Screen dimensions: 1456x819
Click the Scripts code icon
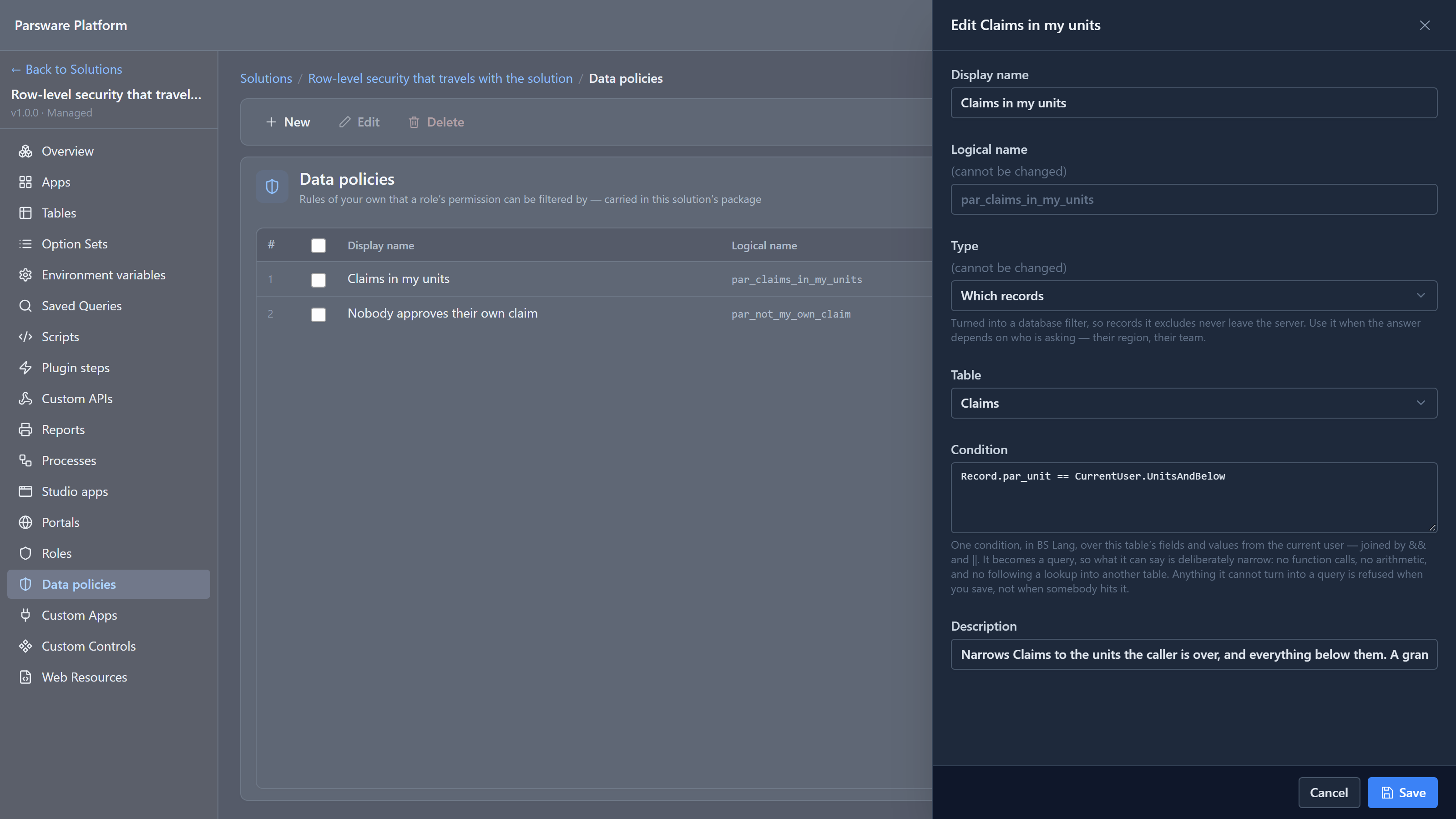(x=25, y=337)
